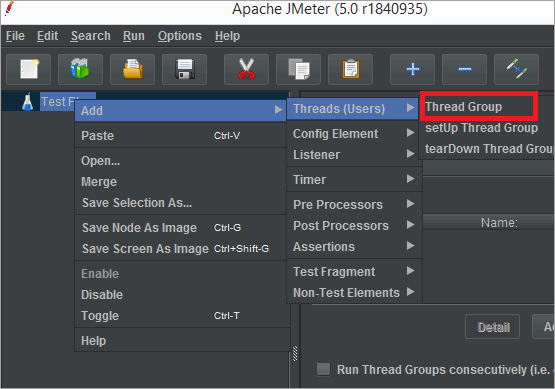
Task: Expand Non-Test Elements submenu
Action: pyautogui.click(x=354, y=292)
